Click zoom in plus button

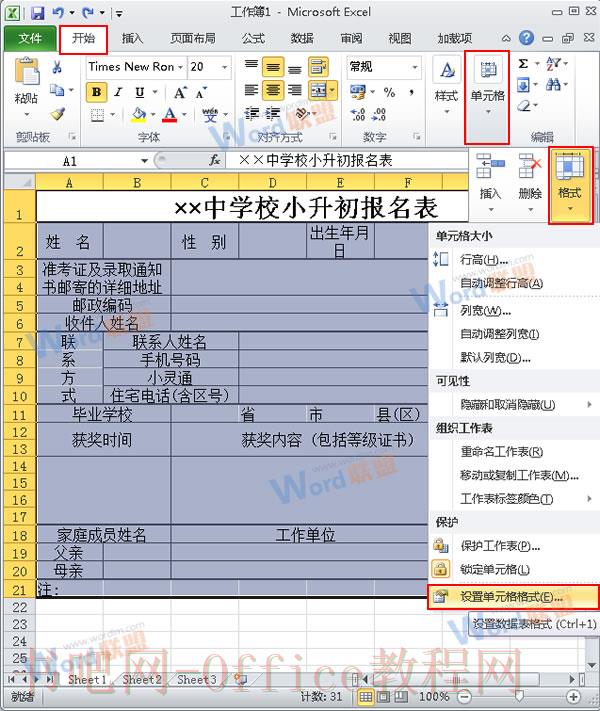pyautogui.click(x=573, y=696)
